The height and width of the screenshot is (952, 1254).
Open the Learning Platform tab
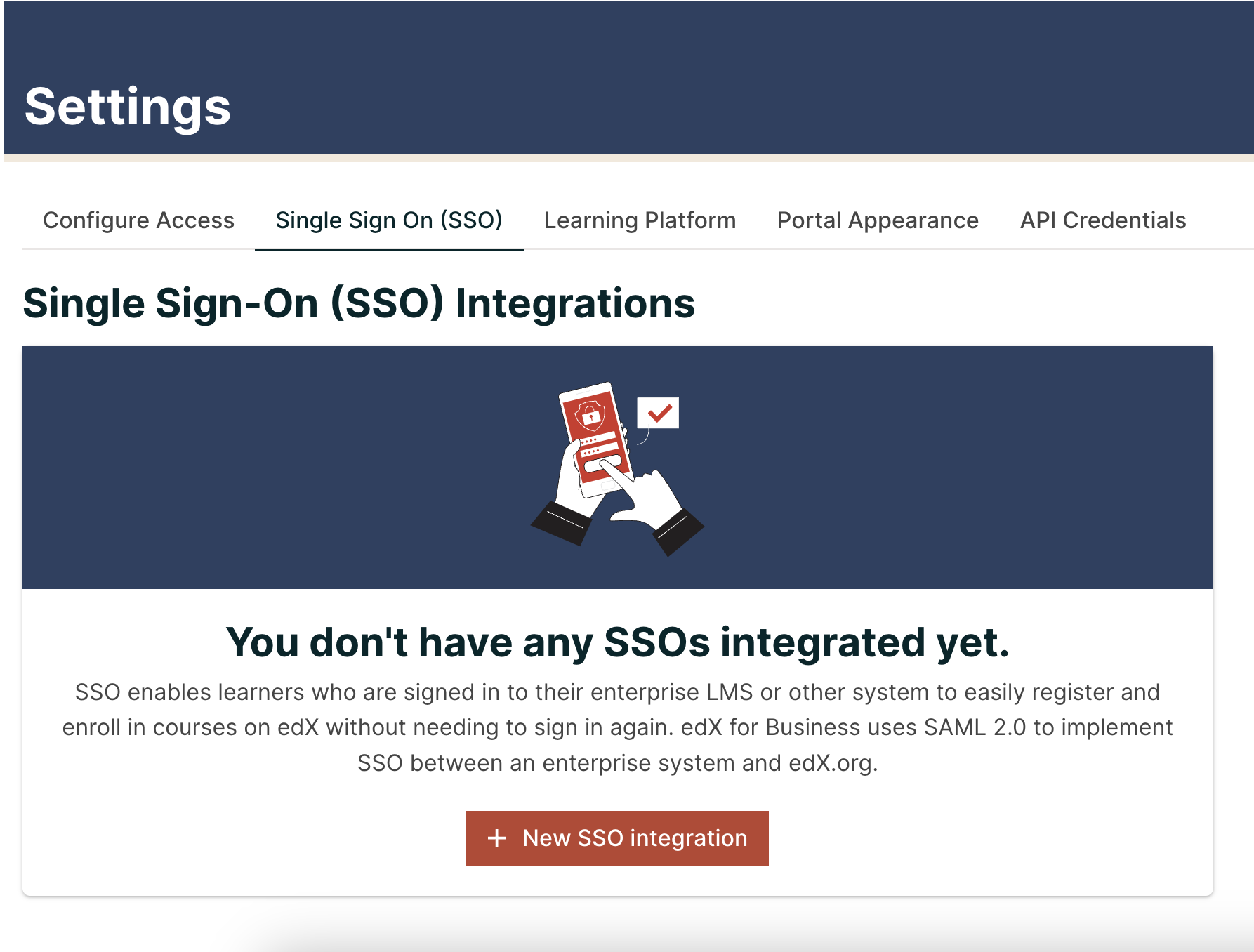639,220
